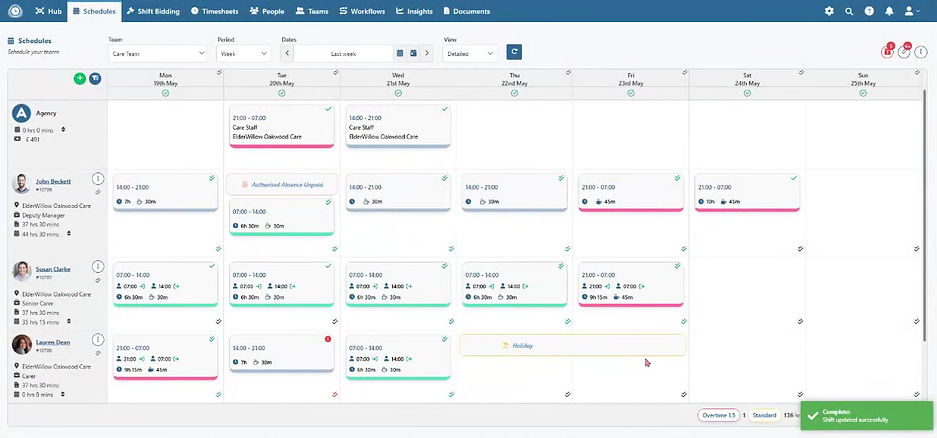Open the Shift Bidding tab
Image resolution: width=937 pixels, height=438 pixels.
click(x=153, y=11)
